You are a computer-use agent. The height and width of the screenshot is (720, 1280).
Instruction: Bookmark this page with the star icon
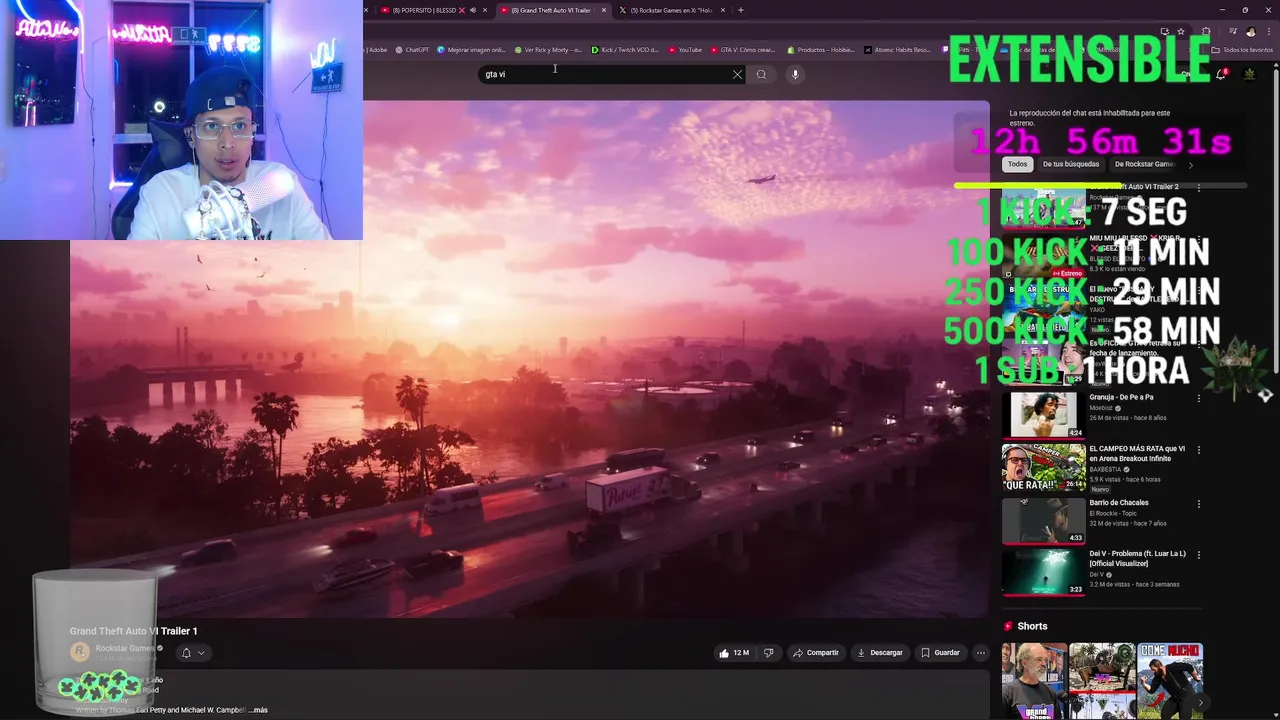pos(1181,31)
